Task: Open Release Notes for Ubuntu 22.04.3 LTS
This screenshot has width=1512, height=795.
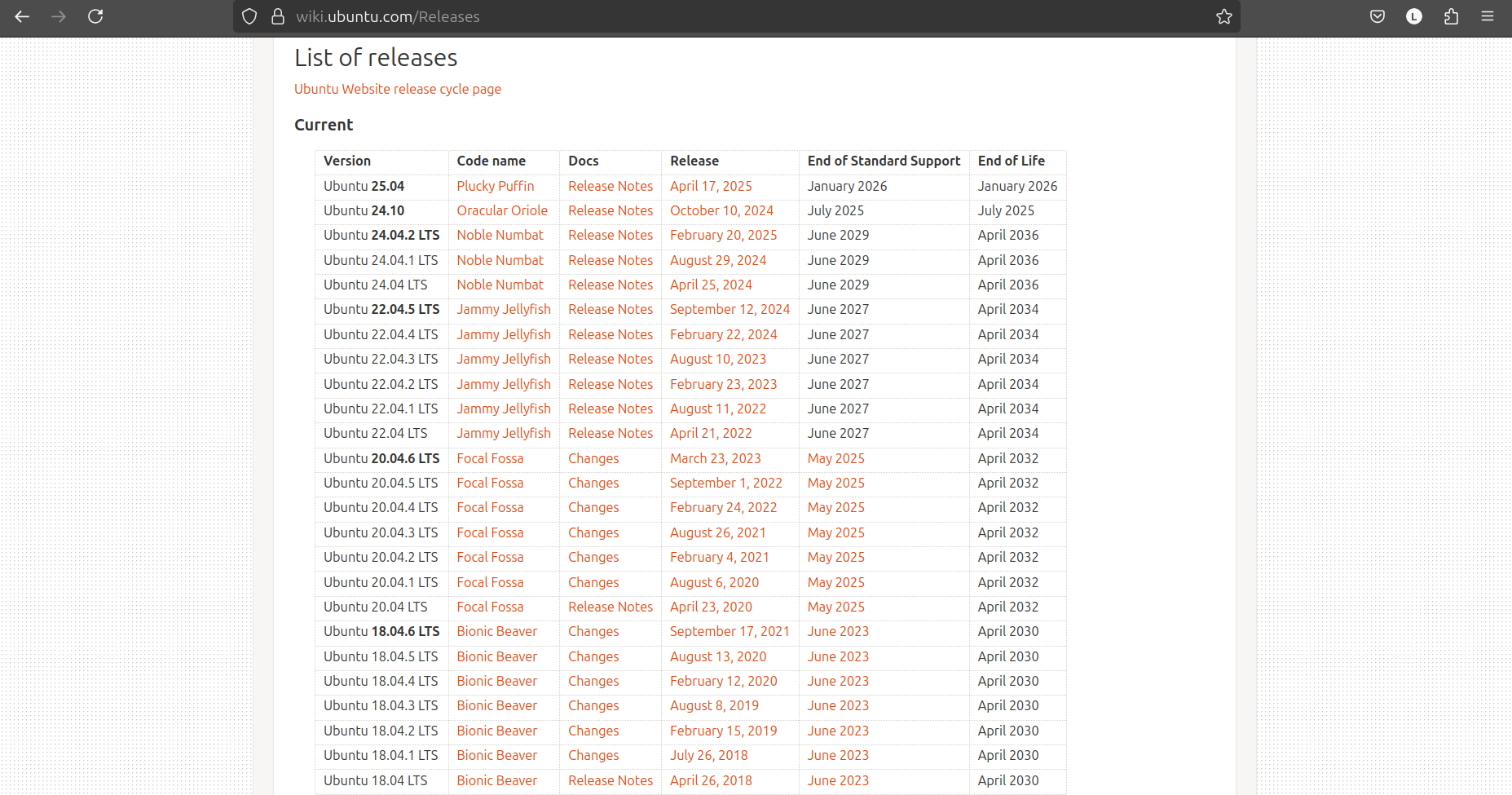Action: (611, 359)
